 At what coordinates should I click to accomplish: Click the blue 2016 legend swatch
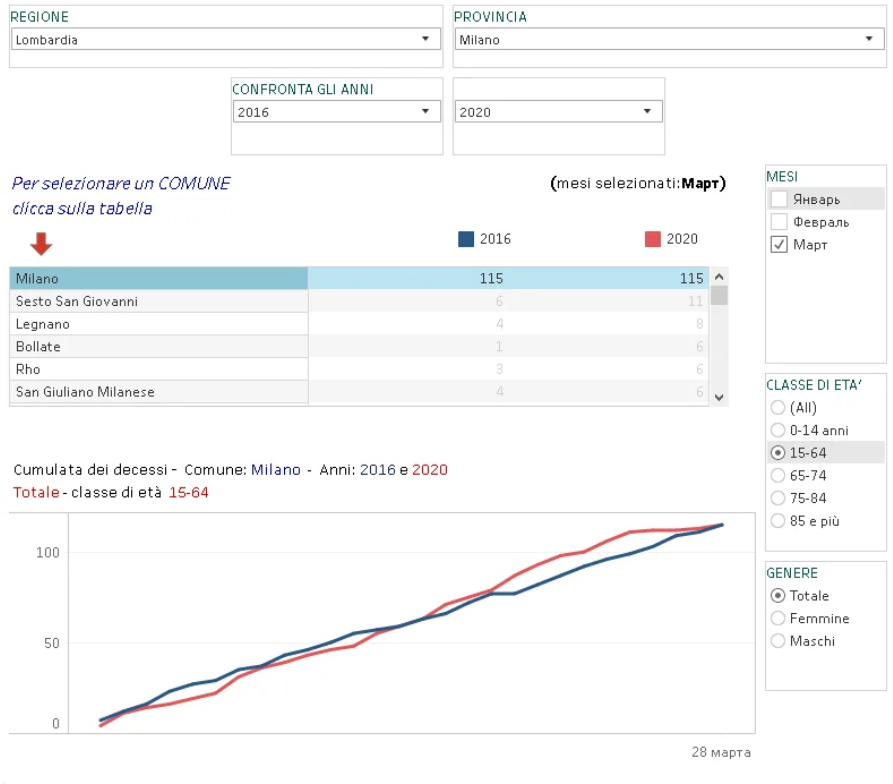pos(465,239)
